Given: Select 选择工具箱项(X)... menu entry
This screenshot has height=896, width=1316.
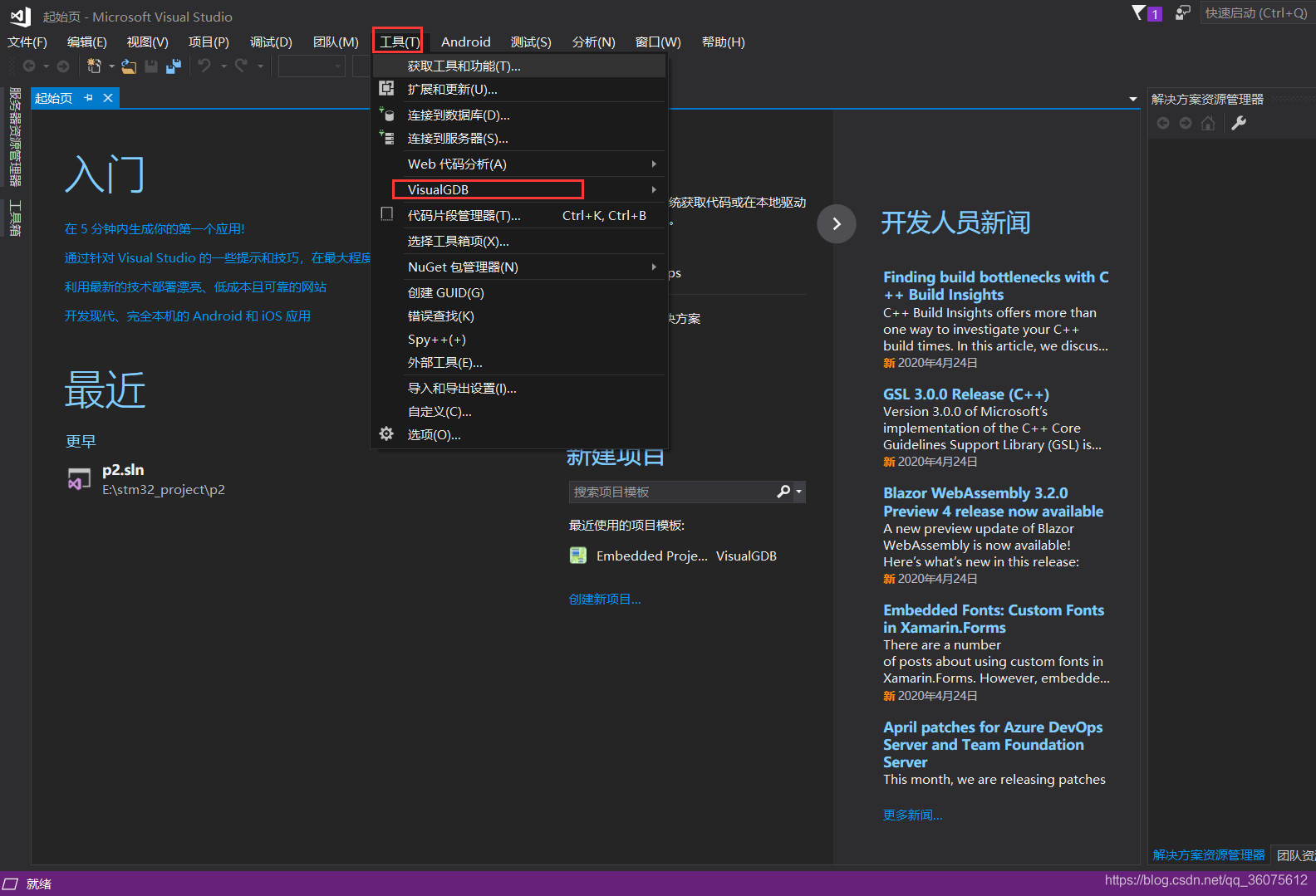Looking at the screenshot, I should [519, 242].
